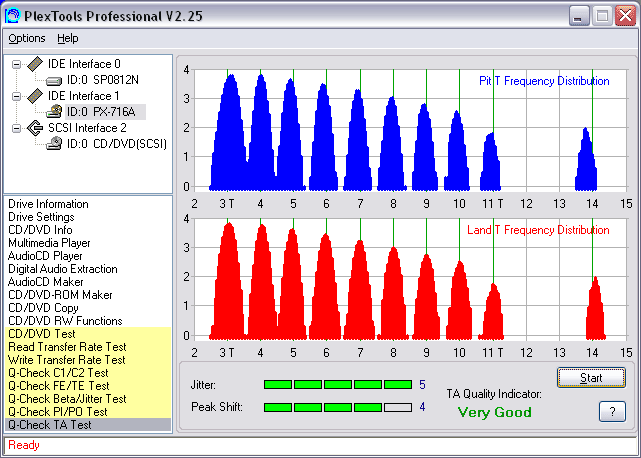Collapse the IDE Interface 1 tree node
This screenshot has width=641, height=458.
point(16,96)
